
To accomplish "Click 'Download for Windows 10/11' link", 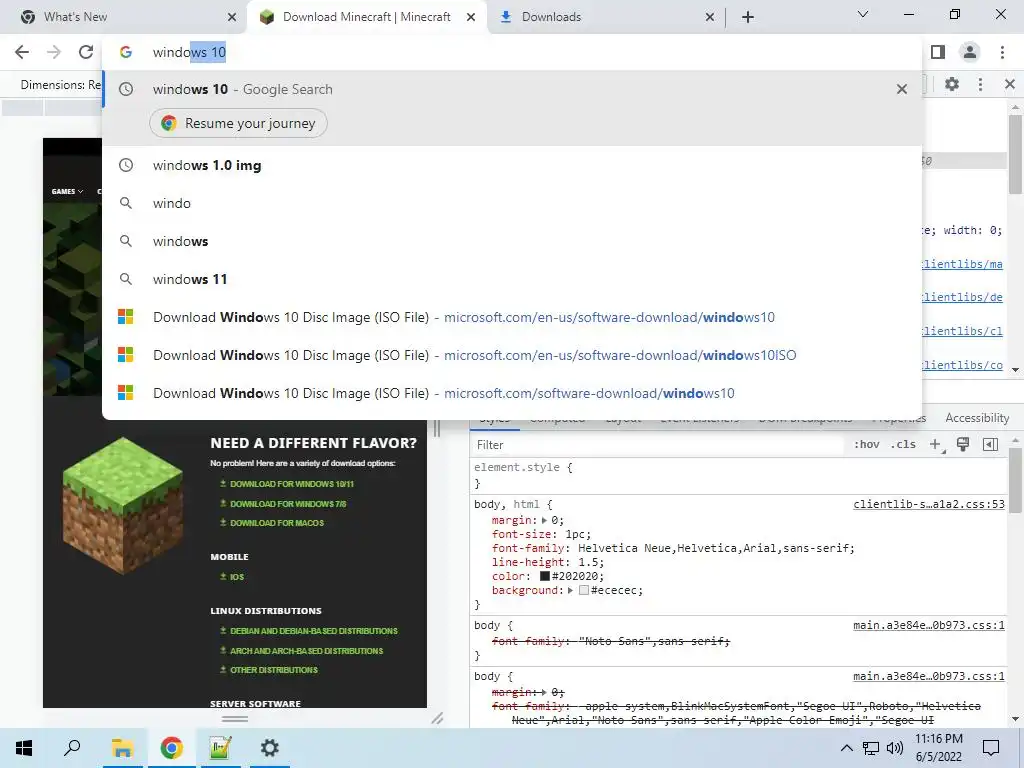I will [x=291, y=484].
